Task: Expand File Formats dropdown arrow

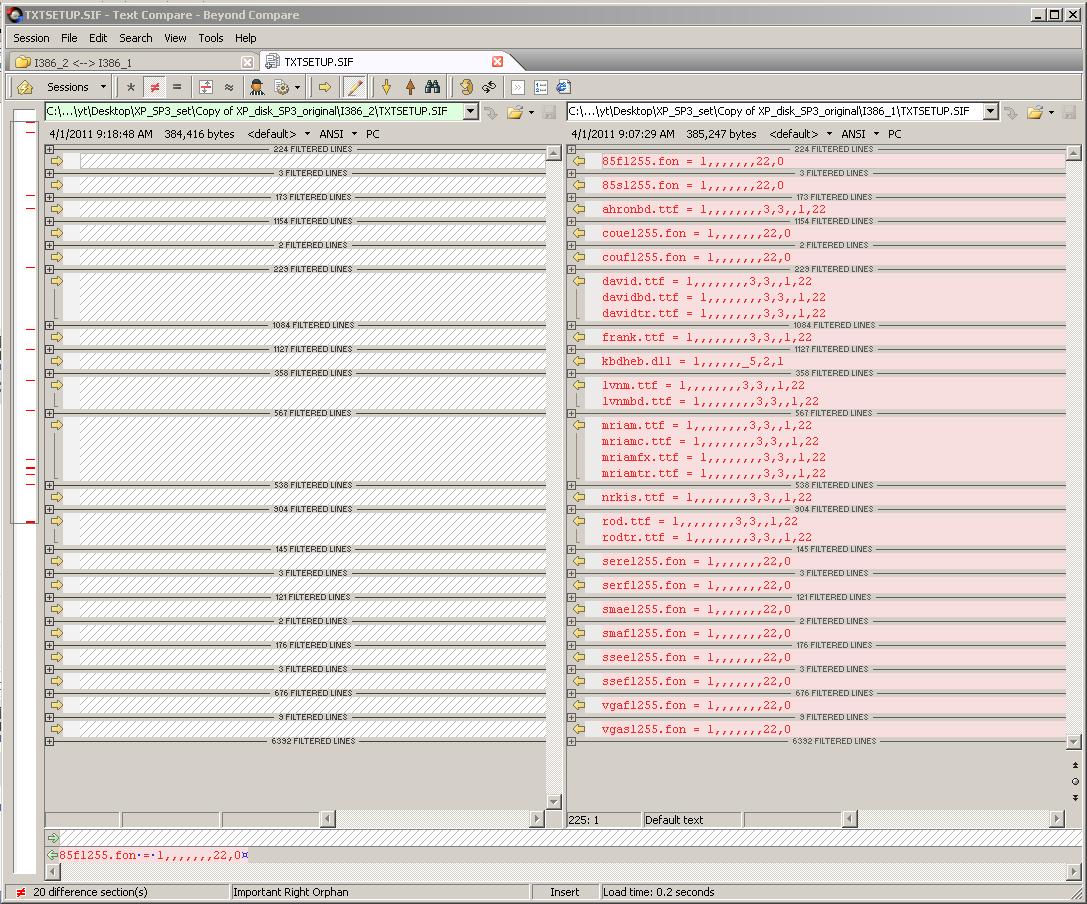Action: (297, 87)
